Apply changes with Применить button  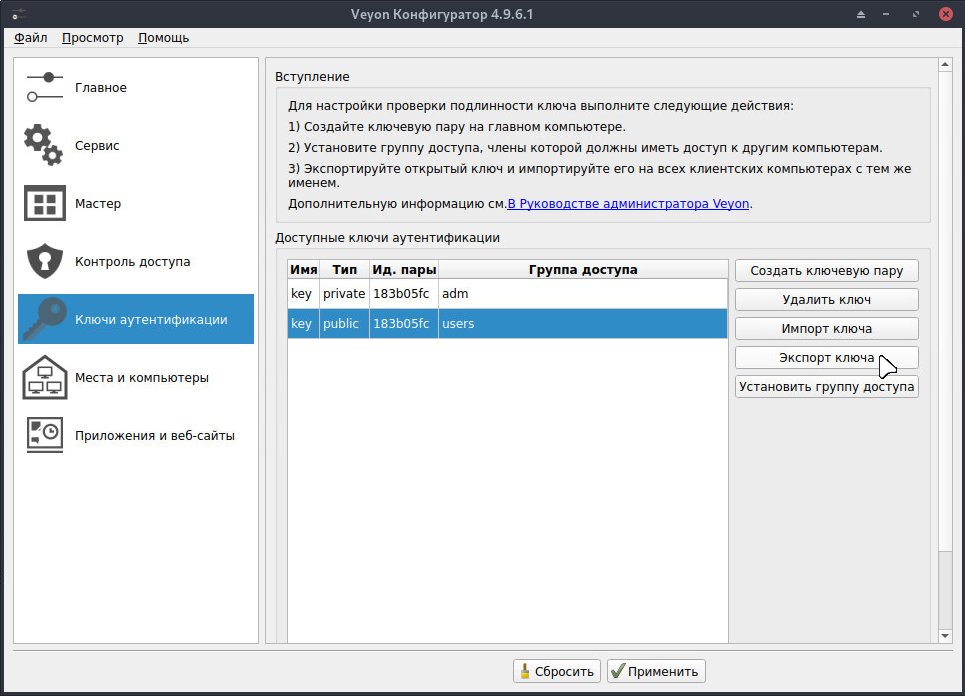coord(656,671)
